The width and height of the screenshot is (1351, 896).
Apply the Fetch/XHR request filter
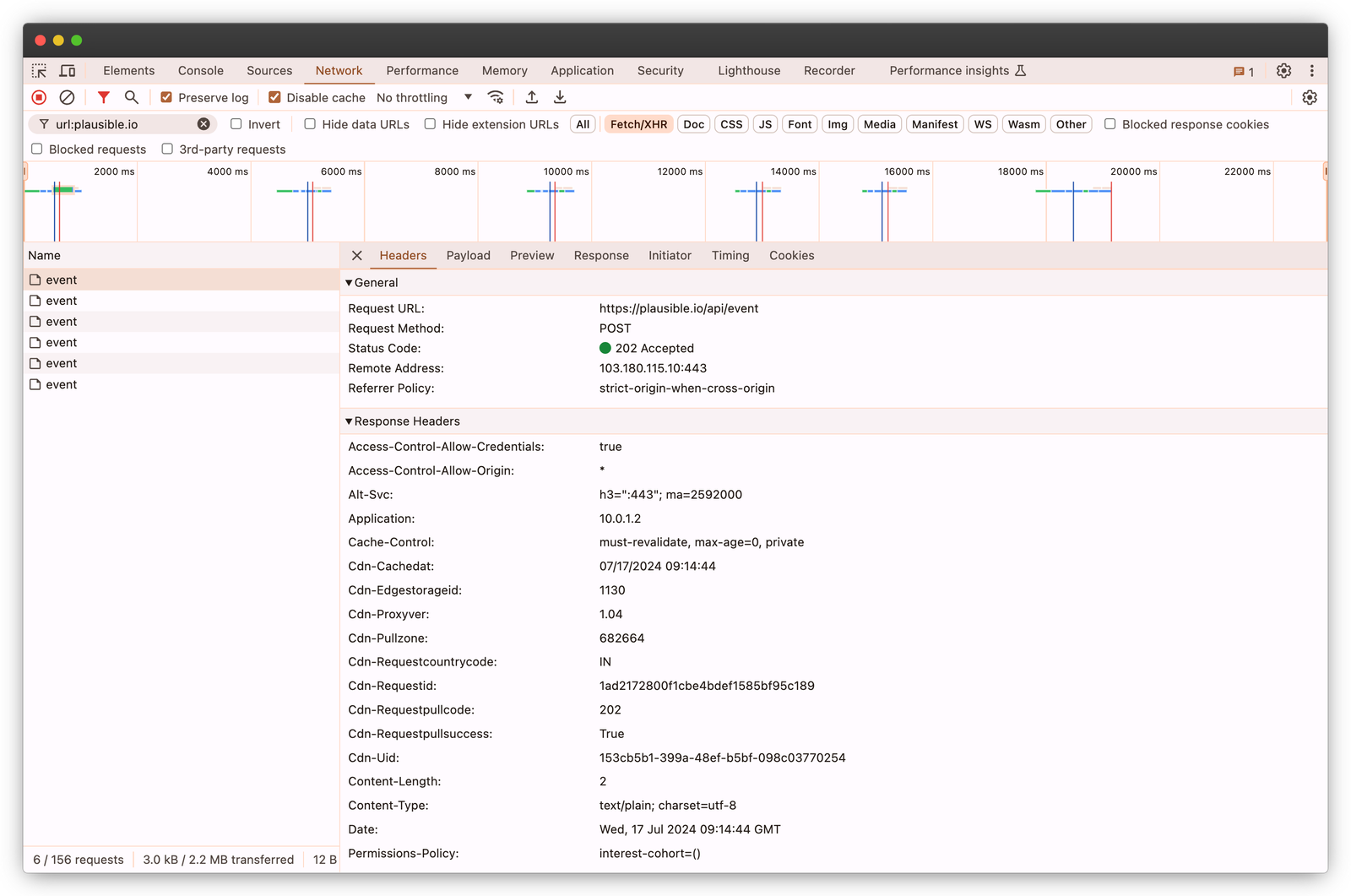[x=638, y=123]
